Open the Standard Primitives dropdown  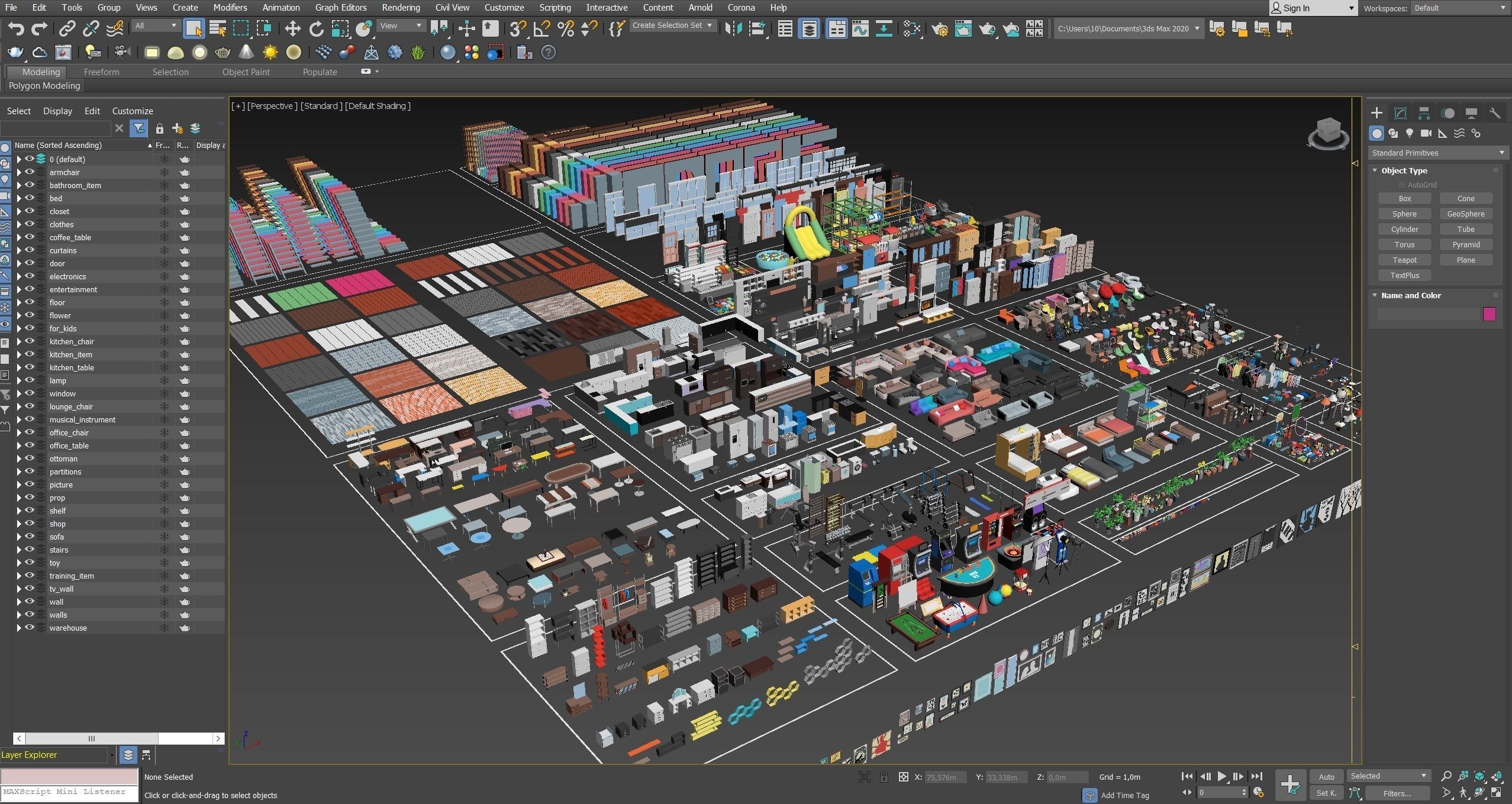point(1437,153)
